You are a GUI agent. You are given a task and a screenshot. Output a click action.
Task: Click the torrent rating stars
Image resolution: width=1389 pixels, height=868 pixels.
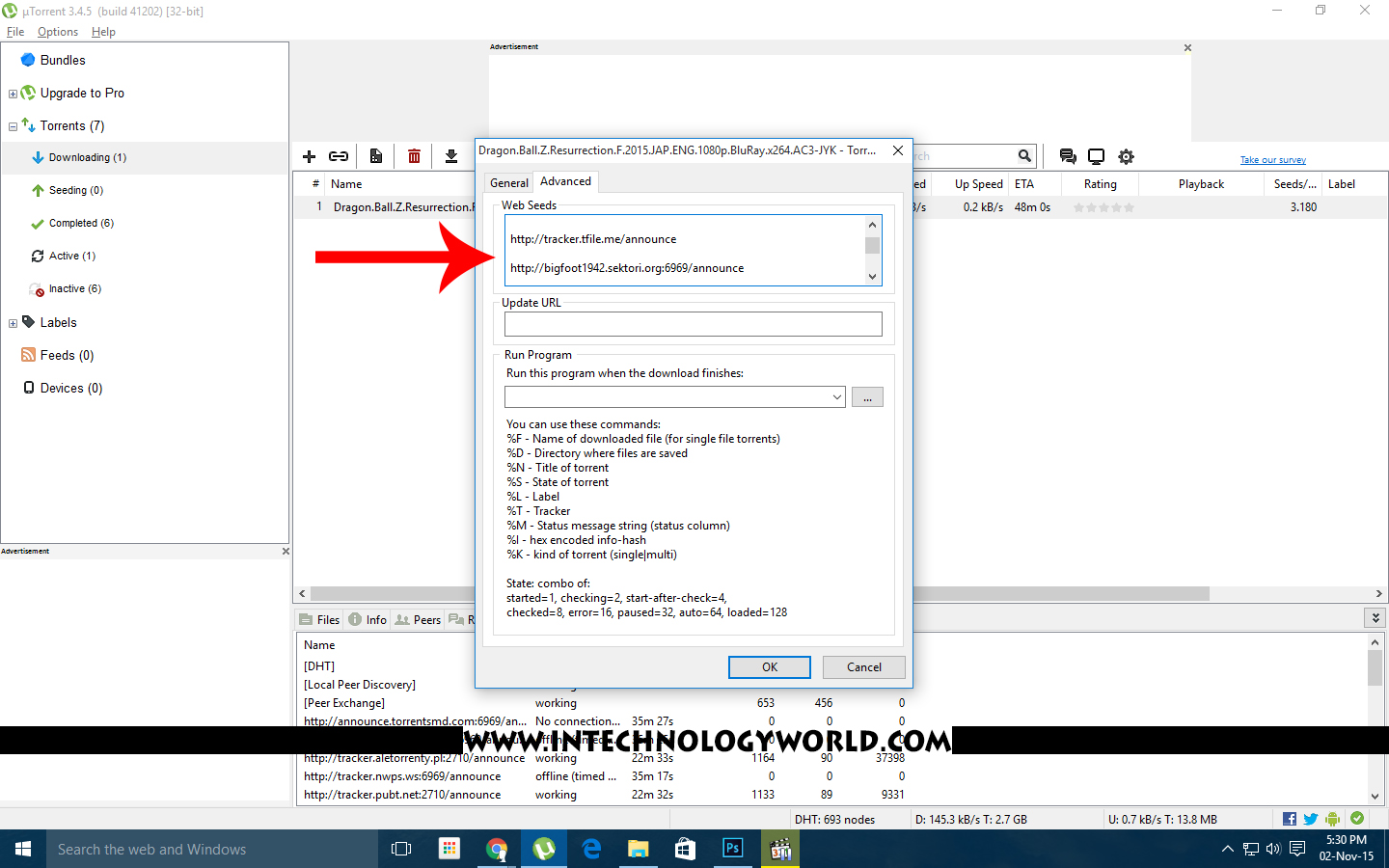[x=1103, y=207]
